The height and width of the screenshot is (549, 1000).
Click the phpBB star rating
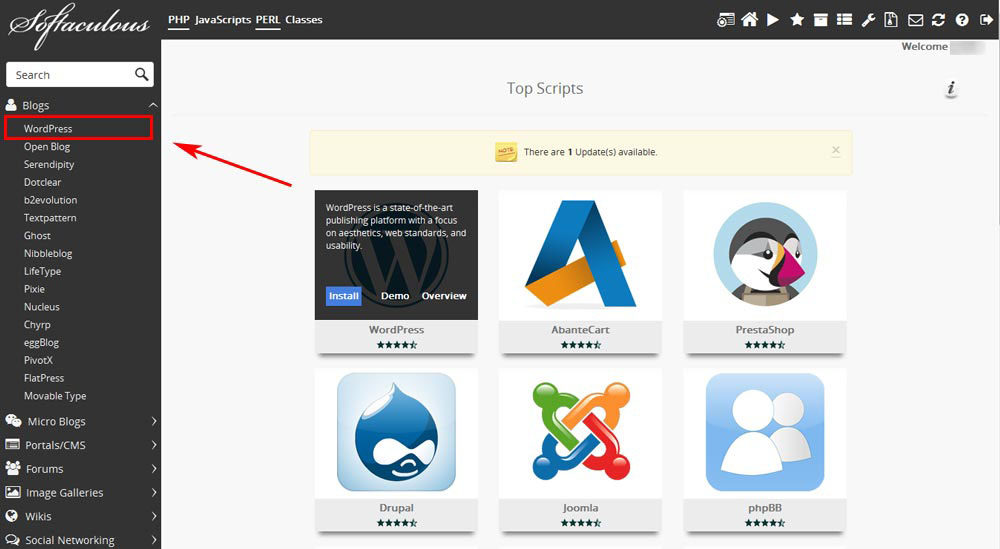pos(765,523)
